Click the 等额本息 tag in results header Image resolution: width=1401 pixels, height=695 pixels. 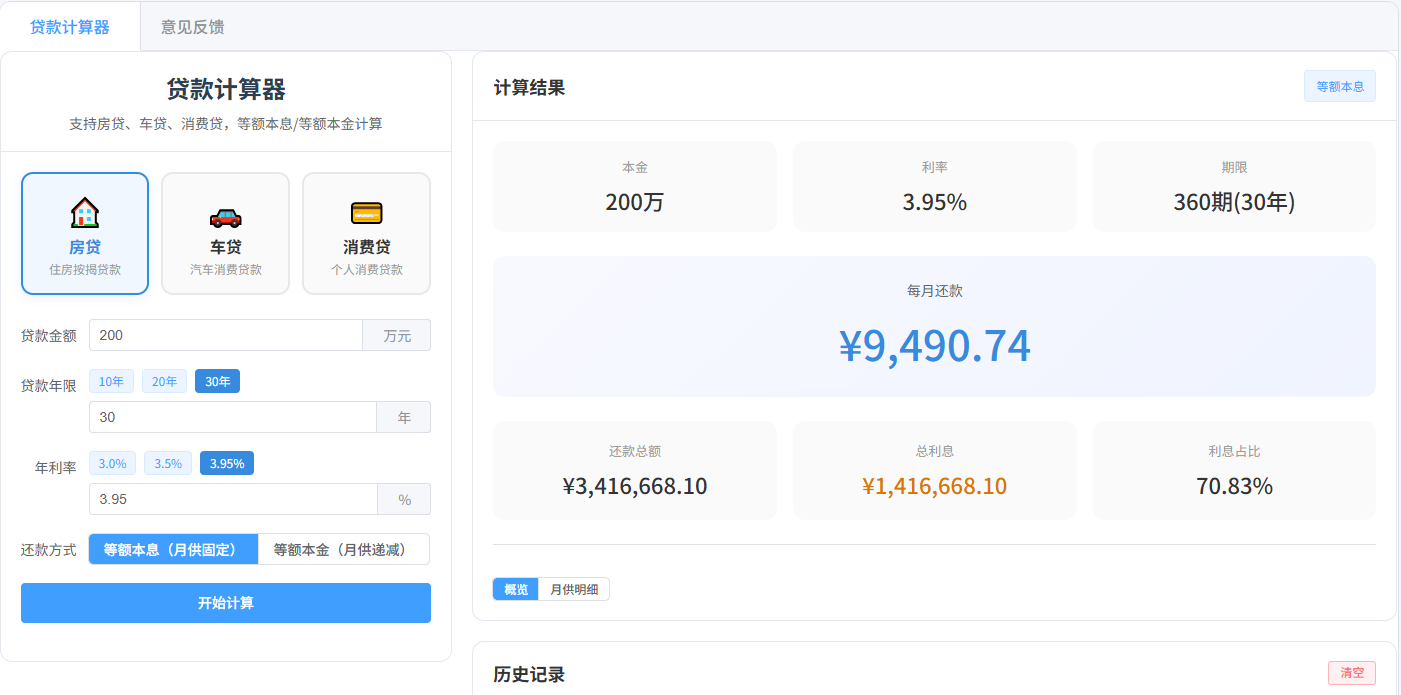(x=1340, y=86)
